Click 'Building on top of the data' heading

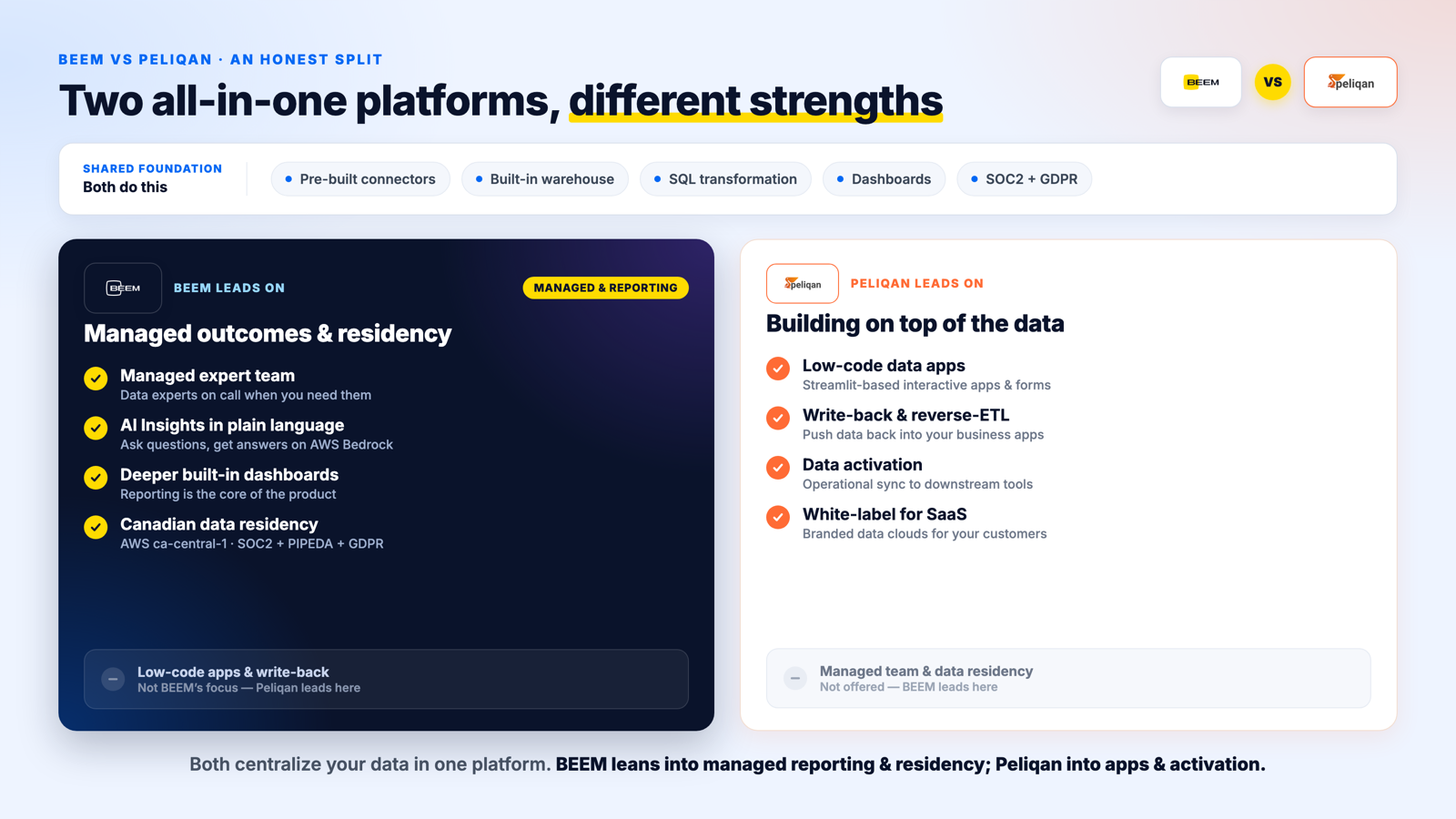tap(915, 323)
